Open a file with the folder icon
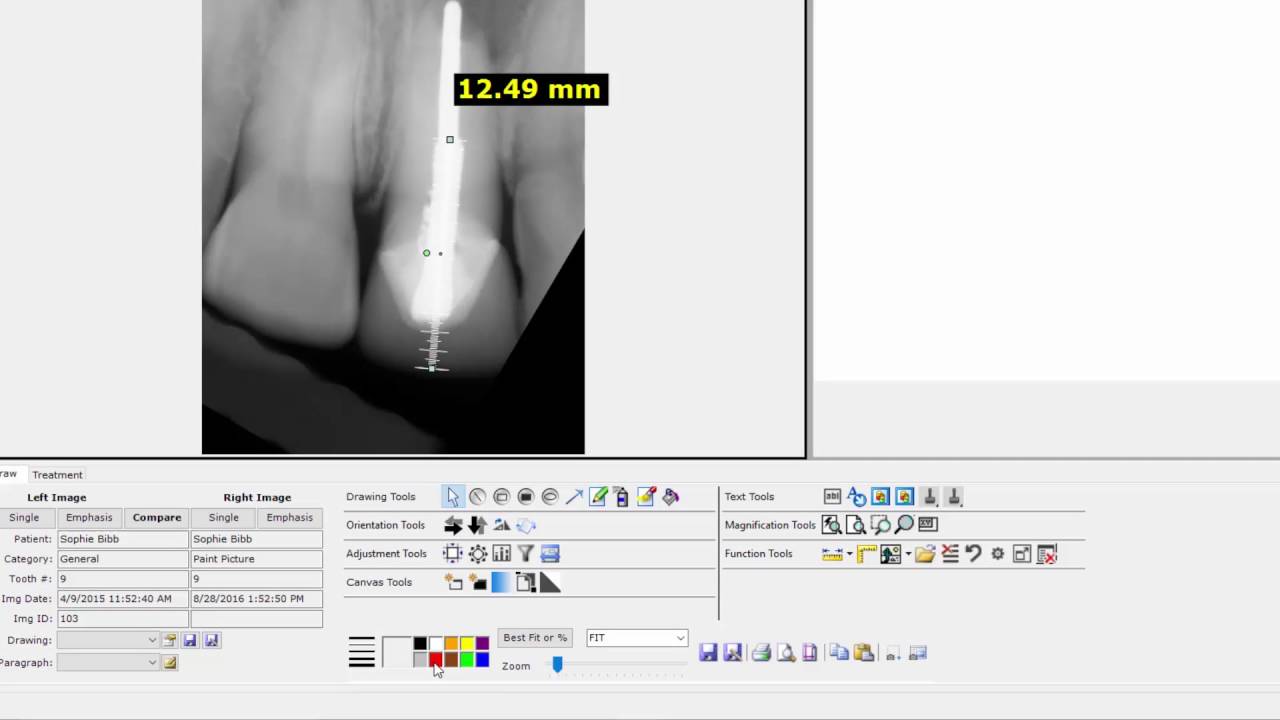Viewport: 1280px width, 720px height. [925, 554]
